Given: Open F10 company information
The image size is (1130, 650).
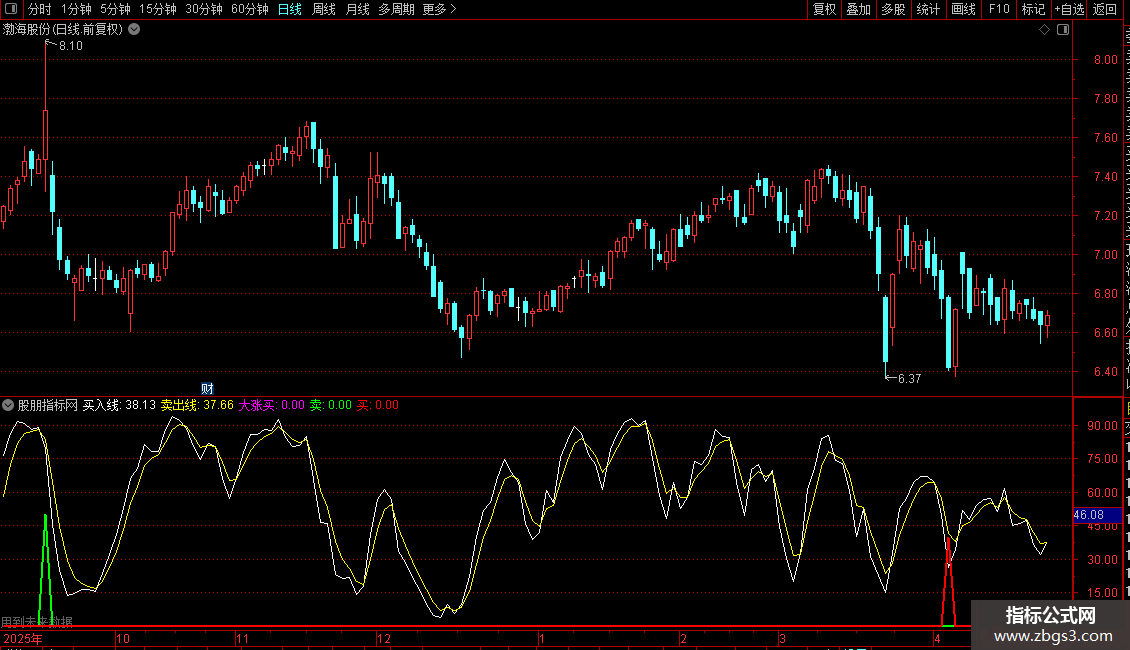Looking at the screenshot, I should pos(999,9).
